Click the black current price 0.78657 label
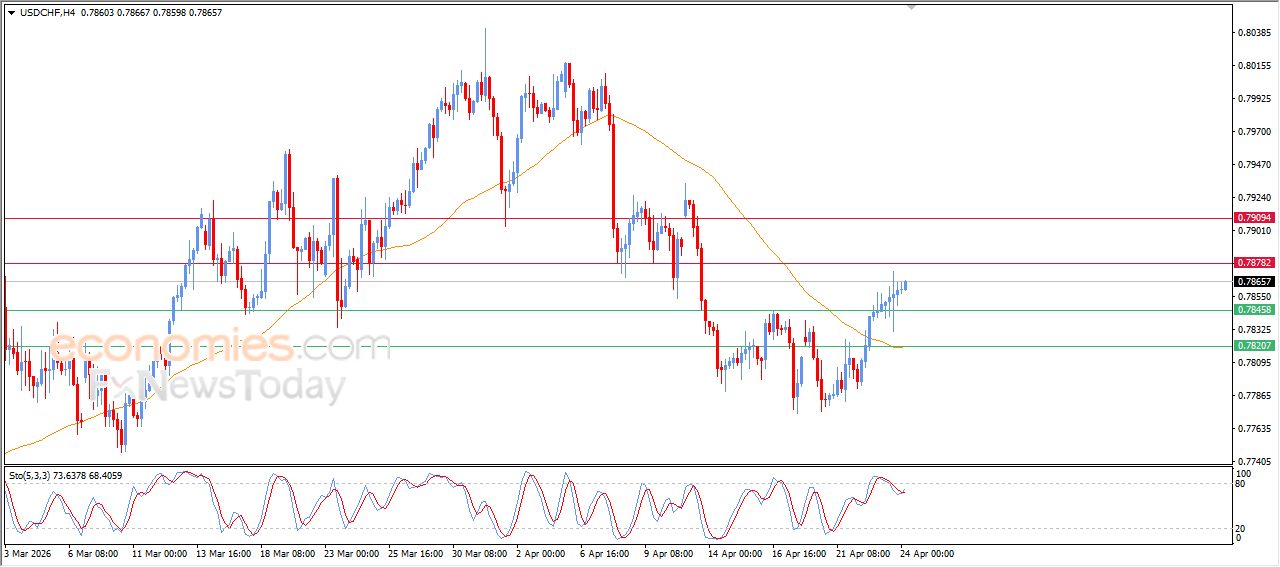The image size is (1280, 567). click(1254, 282)
